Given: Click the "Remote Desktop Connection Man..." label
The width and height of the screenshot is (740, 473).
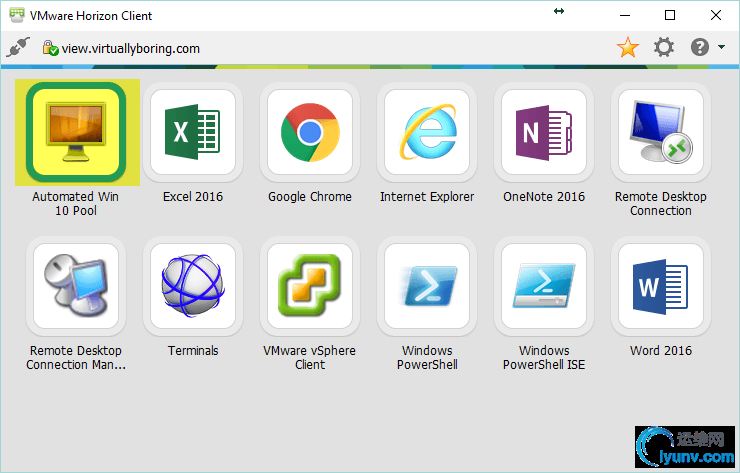Looking at the screenshot, I should pos(76,357).
